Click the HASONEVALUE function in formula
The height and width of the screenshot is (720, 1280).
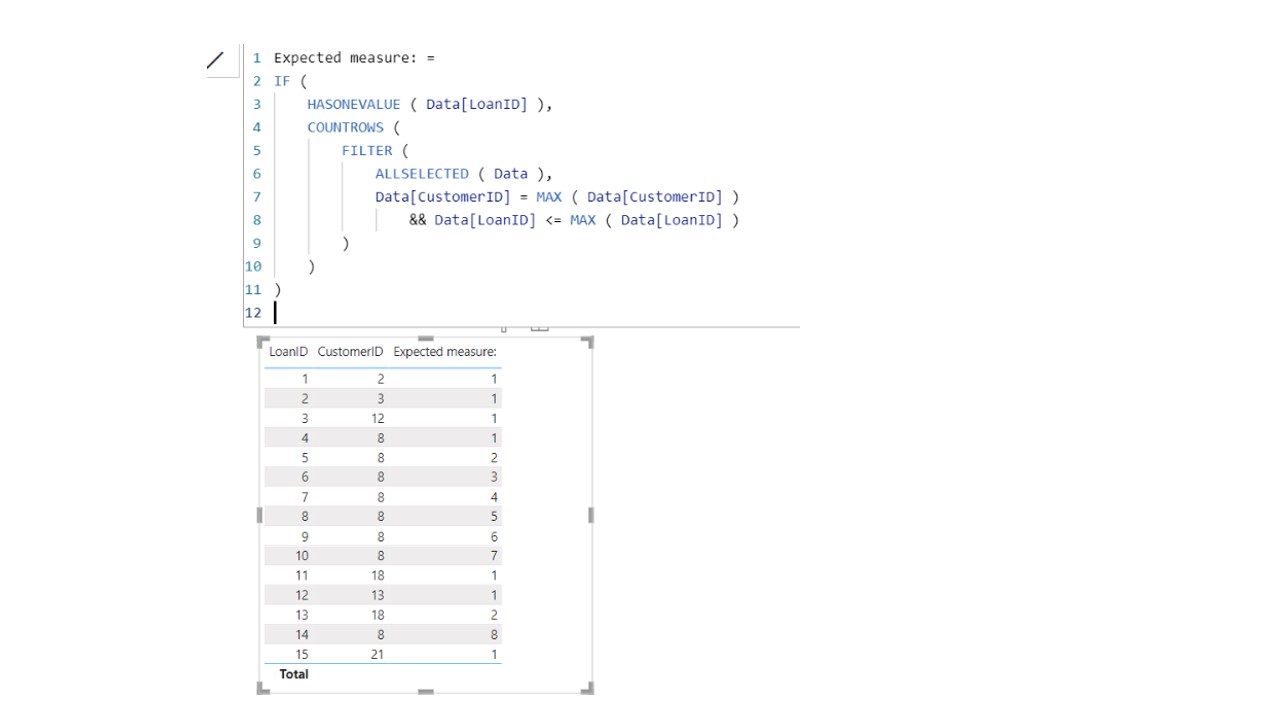click(353, 104)
